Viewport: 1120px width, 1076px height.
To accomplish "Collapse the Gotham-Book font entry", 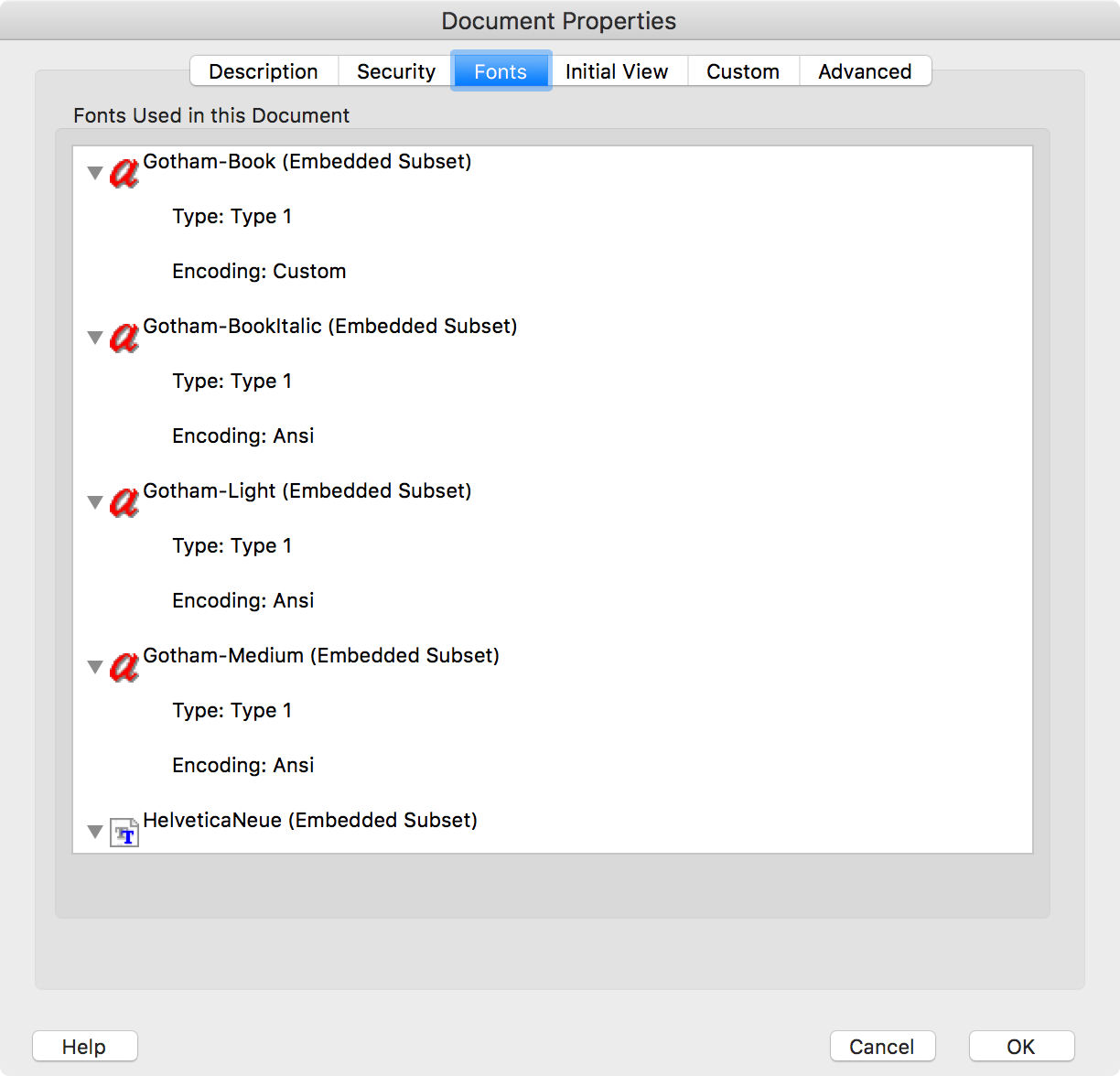I will click(x=95, y=172).
